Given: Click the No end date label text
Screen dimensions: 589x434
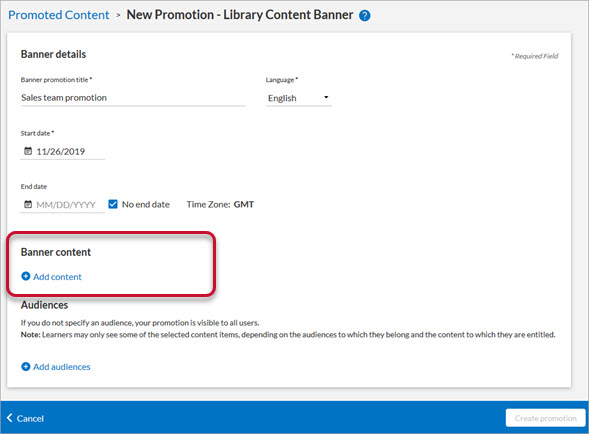Looking at the screenshot, I should tap(146, 204).
